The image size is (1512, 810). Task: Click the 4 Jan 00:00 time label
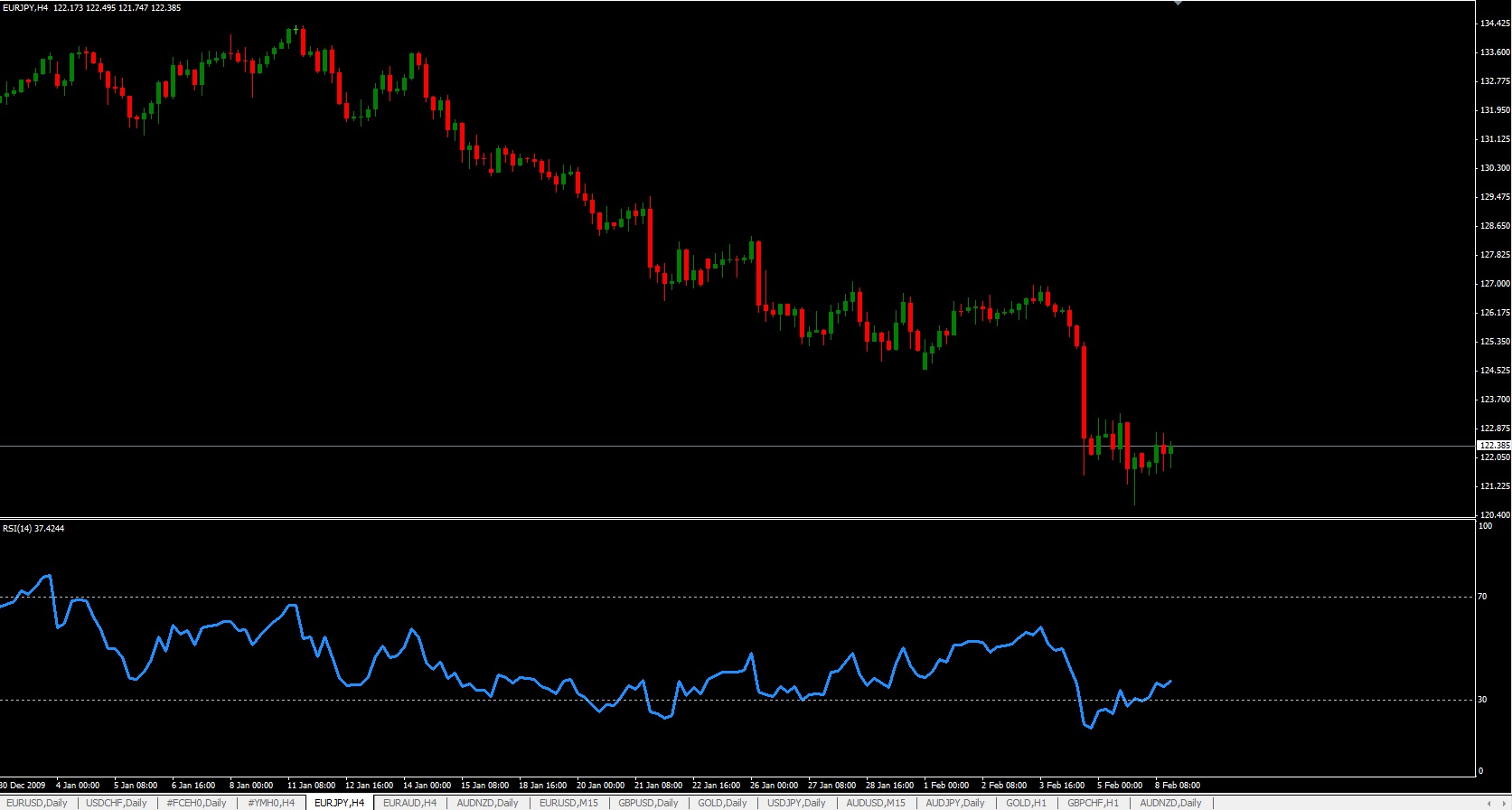pyautogui.click(x=78, y=786)
